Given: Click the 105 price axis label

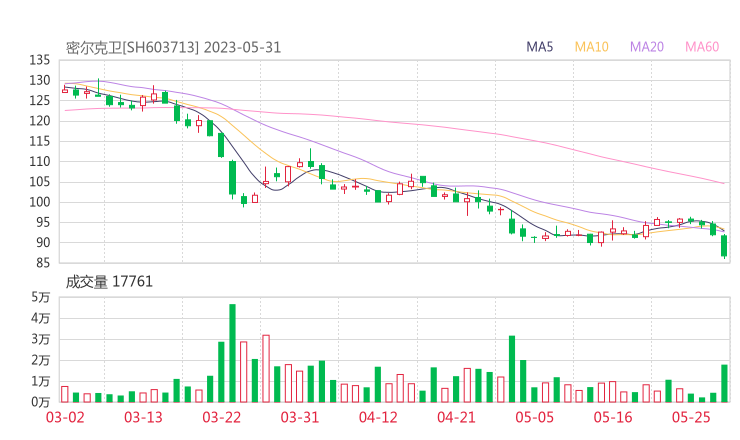Looking at the screenshot, I should click(40, 182).
